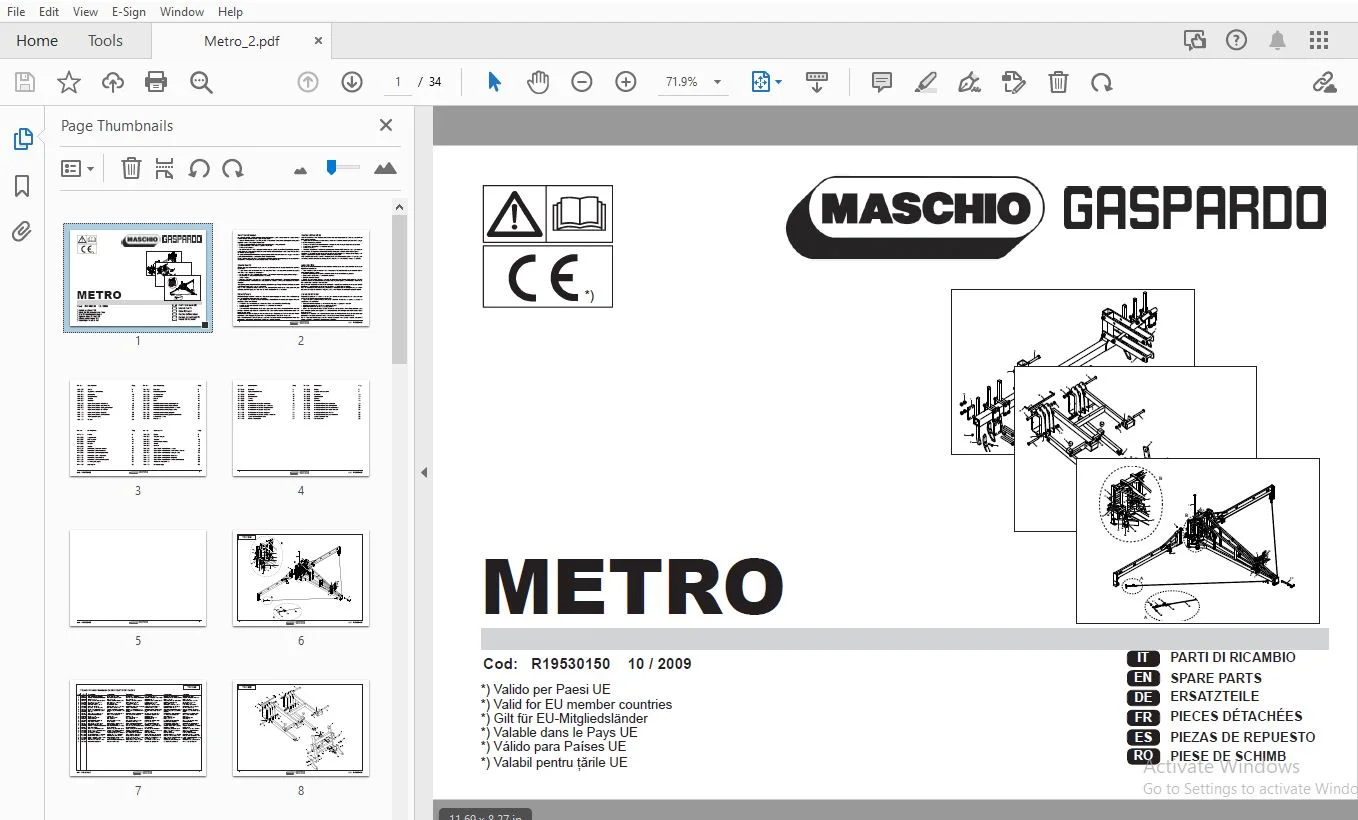The height and width of the screenshot is (820, 1358).
Task: Open the File menu
Action: (16, 11)
